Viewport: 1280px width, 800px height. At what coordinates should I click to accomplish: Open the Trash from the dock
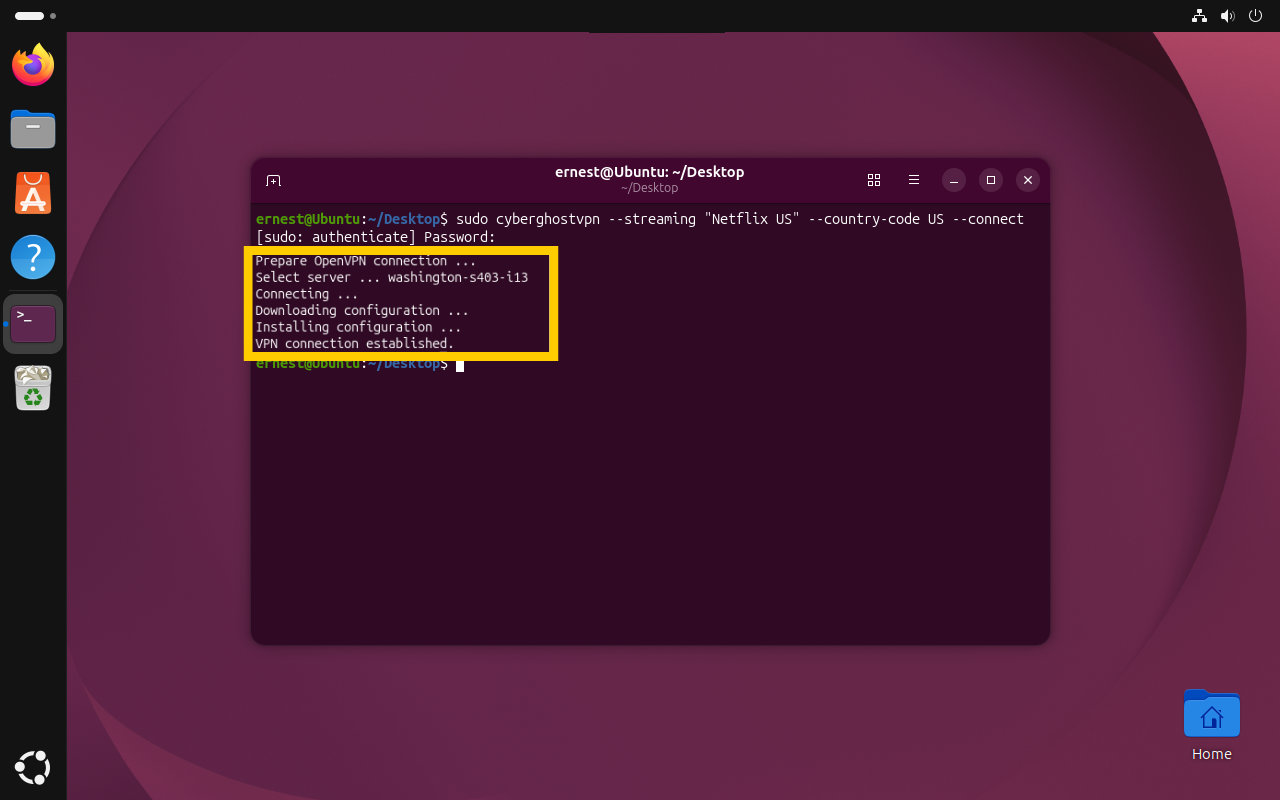coord(33,388)
